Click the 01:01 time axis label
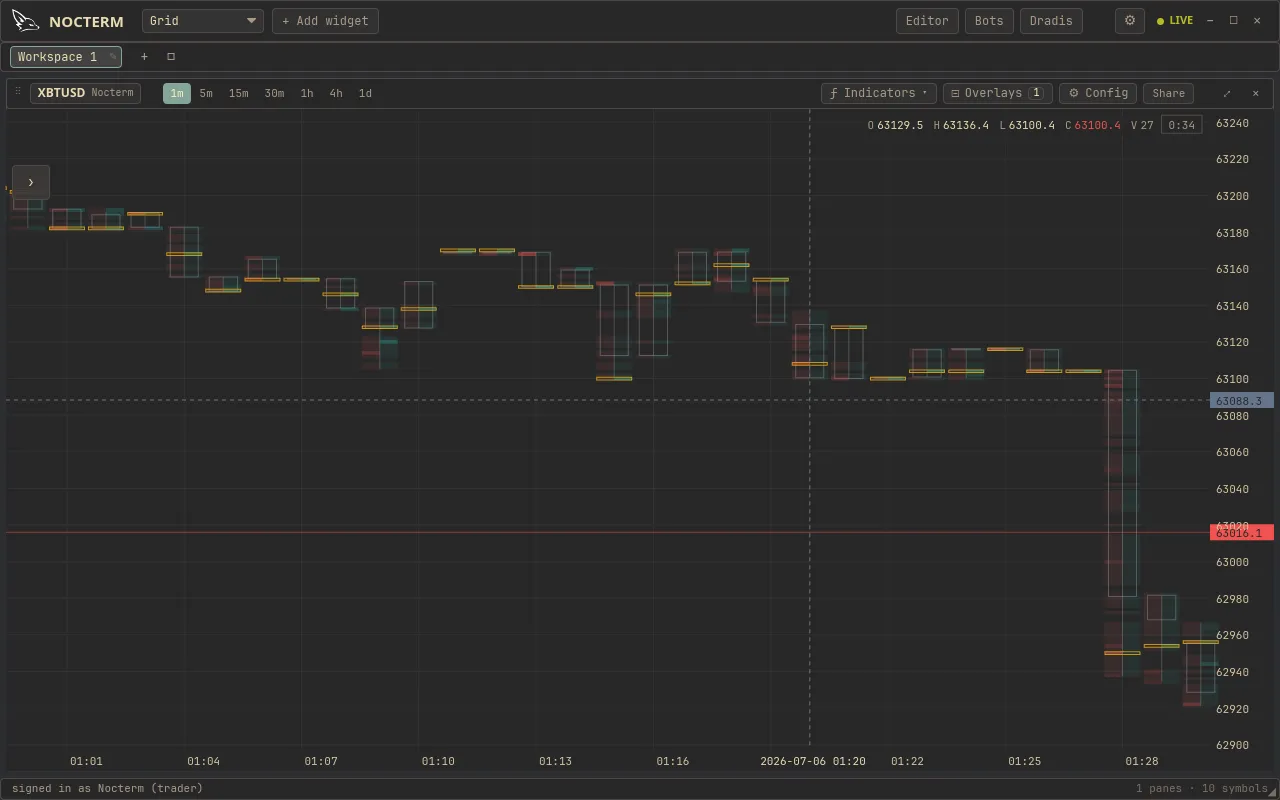The height and width of the screenshot is (800, 1280). [x=86, y=761]
